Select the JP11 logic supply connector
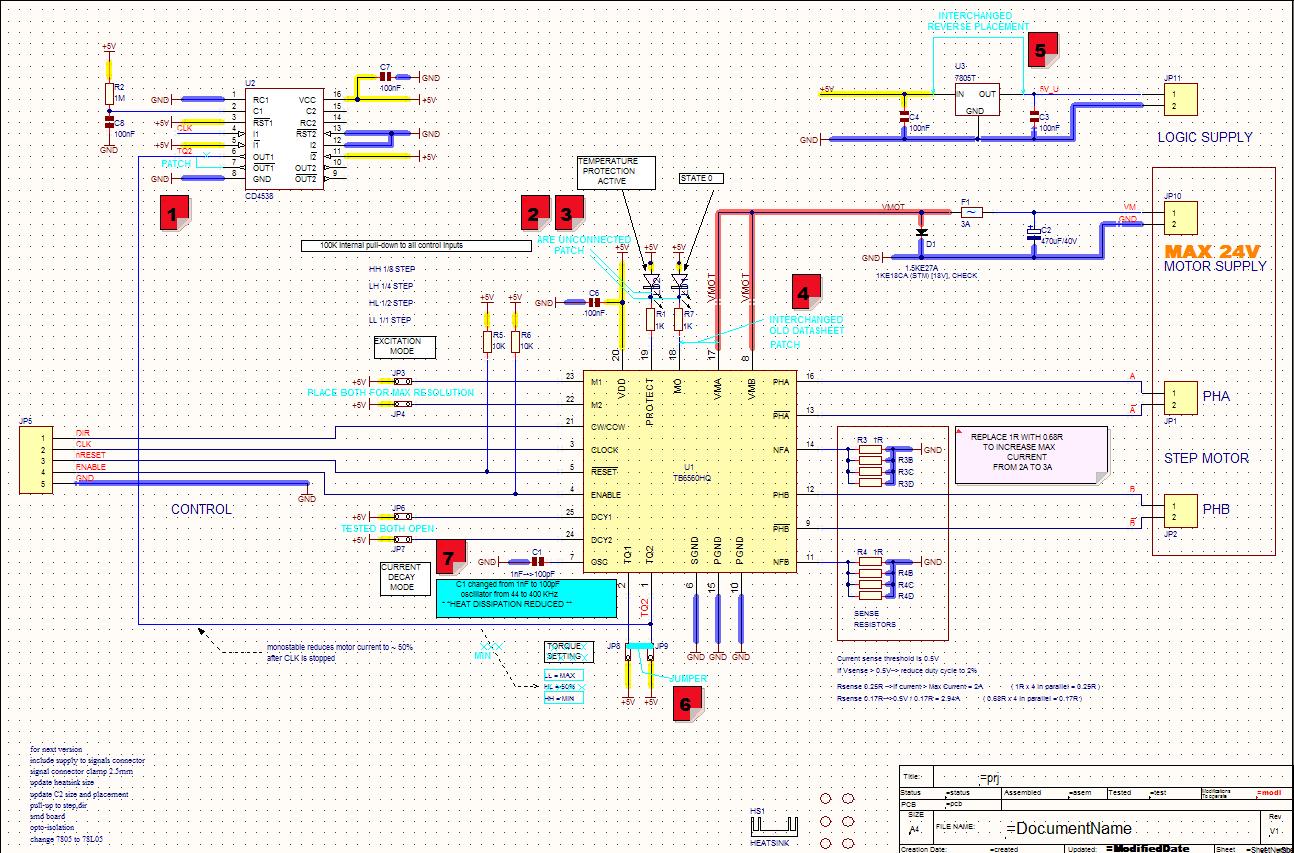Screen dimensions: 1294x853 (1180, 98)
